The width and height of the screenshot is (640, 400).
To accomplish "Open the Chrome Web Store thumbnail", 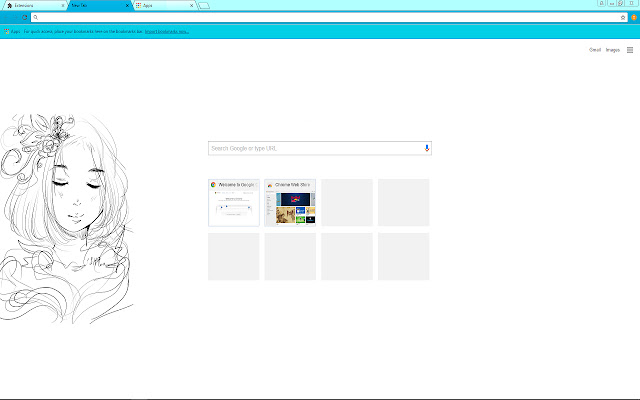I will (x=290, y=202).
